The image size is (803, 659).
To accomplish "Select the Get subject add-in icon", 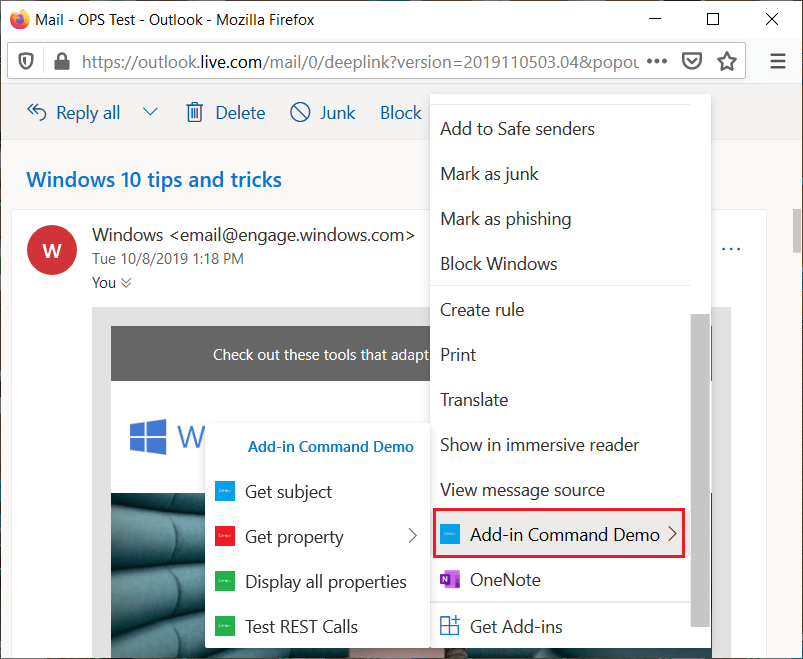I will click(x=227, y=491).
